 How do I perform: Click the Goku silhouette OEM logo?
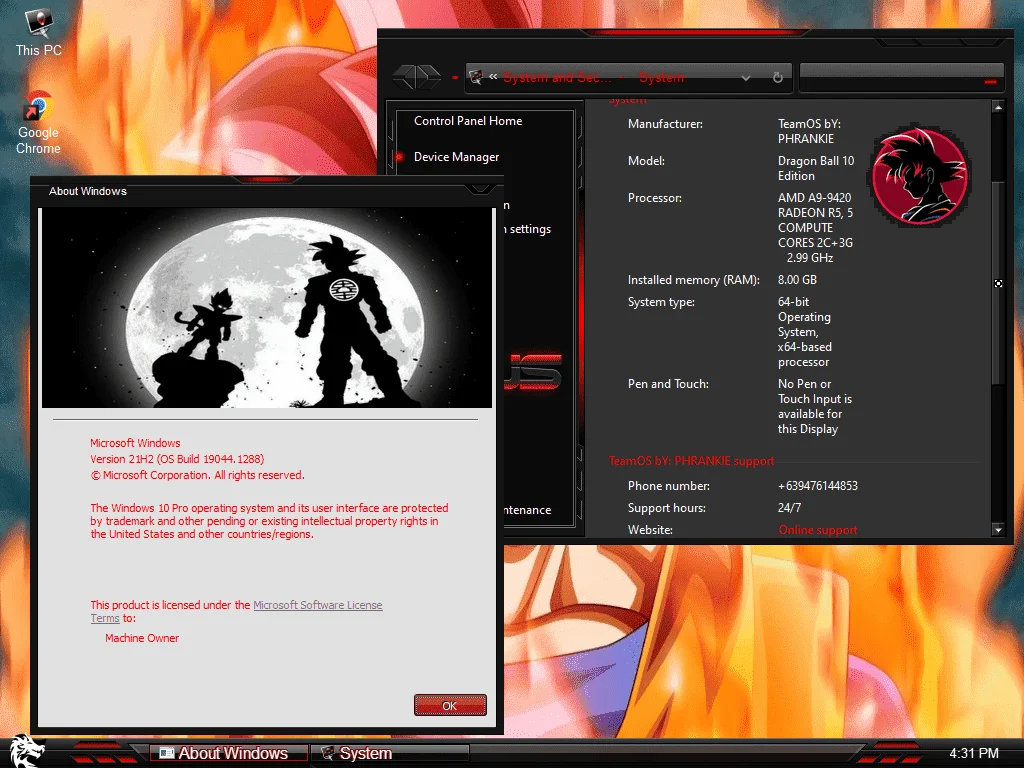click(x=920, y=176)
